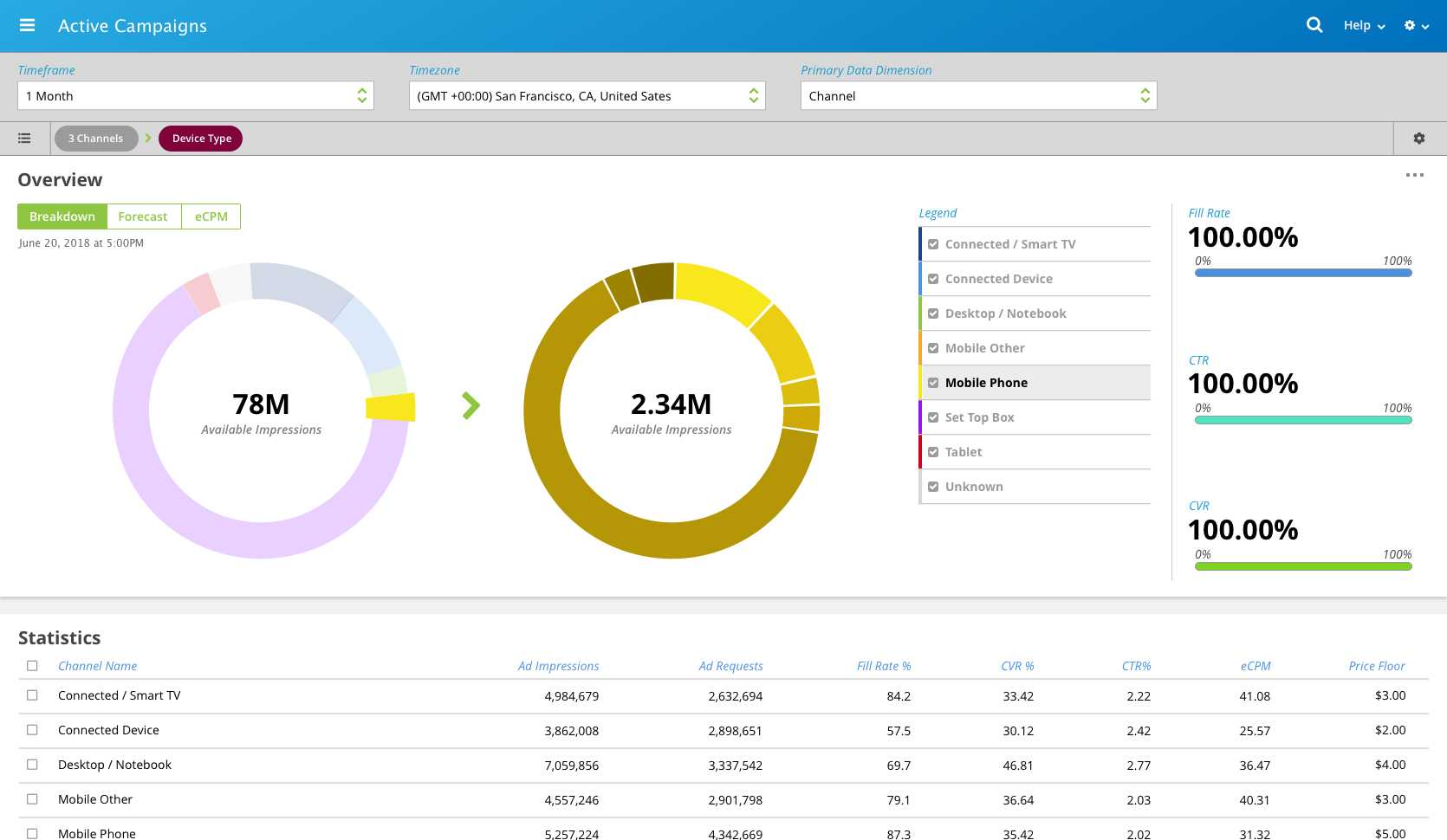Click the green breadcrumb chevron separator
The image size is (1447, 840).
(x=148, y=139)
